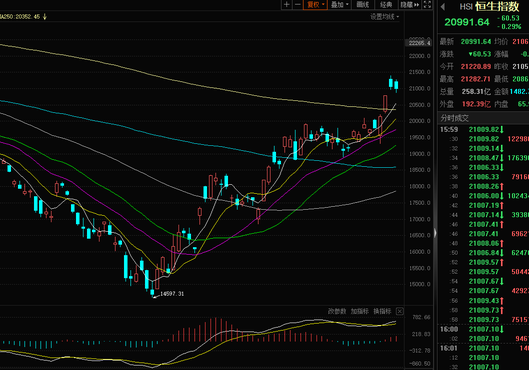Click the 涨跌 ▼60.53 value
This screenshot has width=529, height=370.
(x=479, y=54)
